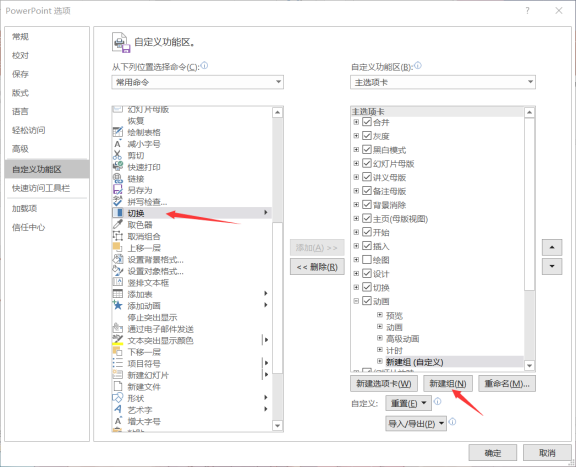This screenshot has width=576, height=467.
Task: Expand the 开始 tab tree node
Action: click(x=356, y=232)
